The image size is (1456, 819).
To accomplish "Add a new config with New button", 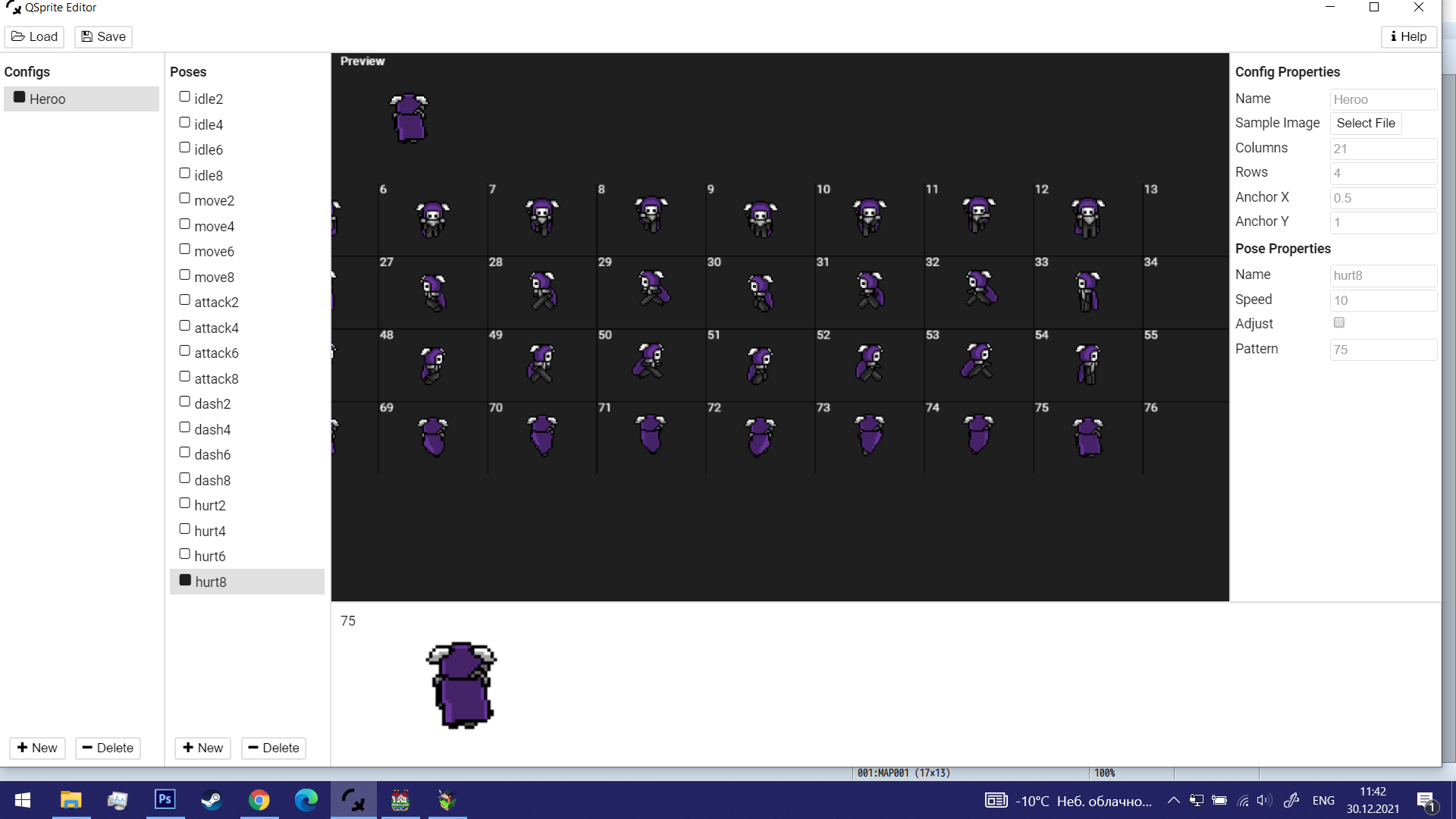I will [37, 748].
